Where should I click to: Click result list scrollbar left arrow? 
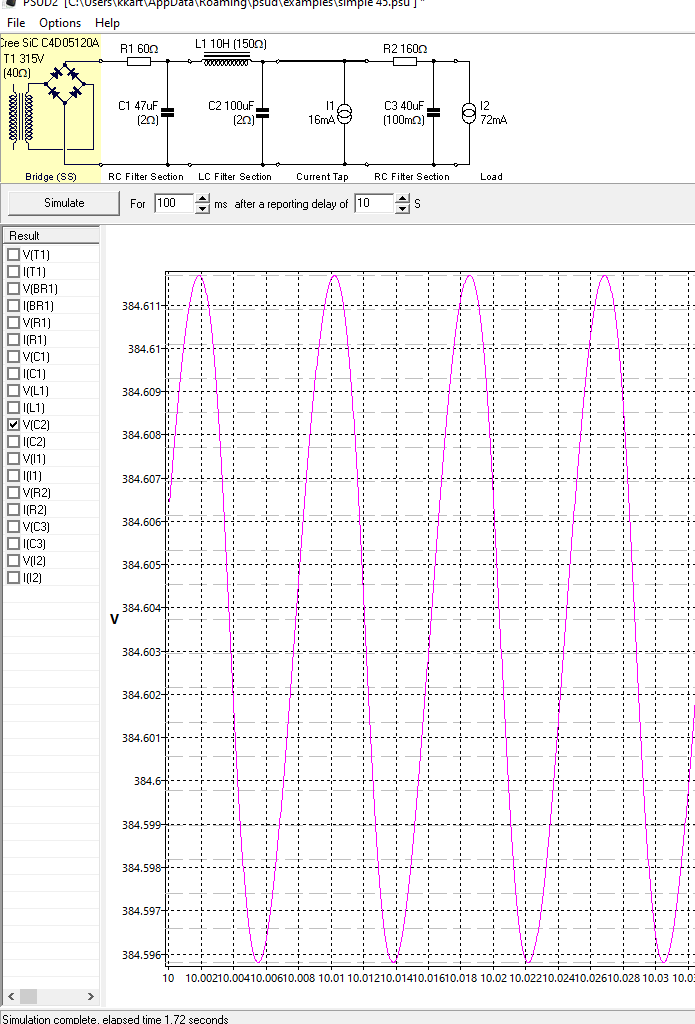(x=11, y=996)
